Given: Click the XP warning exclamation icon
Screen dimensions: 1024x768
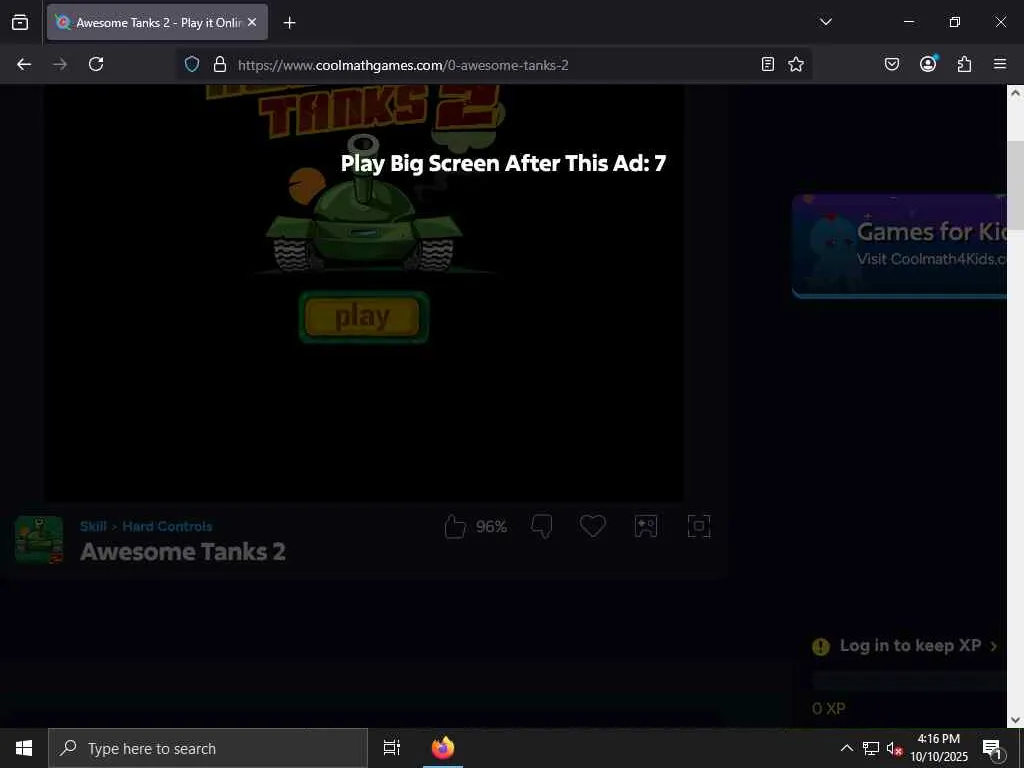Looking at the screenshot, I should 821,647.
